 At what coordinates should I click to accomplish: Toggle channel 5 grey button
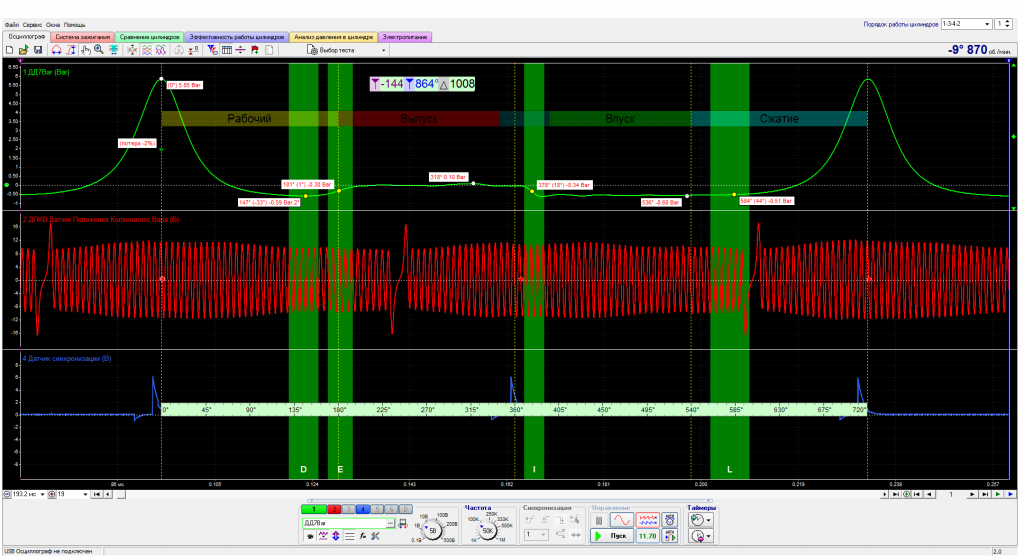click(377, 509)
